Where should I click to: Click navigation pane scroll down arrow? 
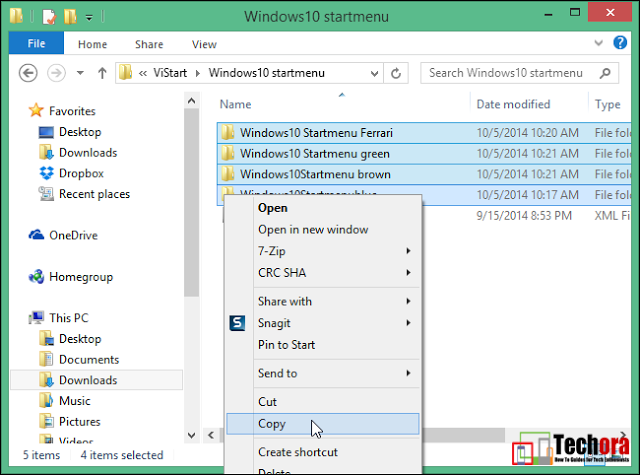191,435
